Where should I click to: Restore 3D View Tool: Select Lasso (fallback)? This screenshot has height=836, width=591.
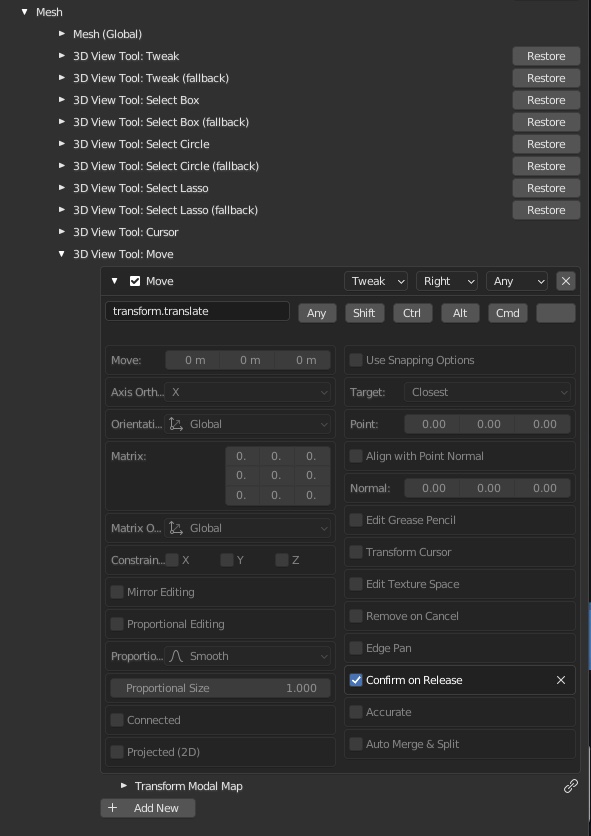[546, 210]
